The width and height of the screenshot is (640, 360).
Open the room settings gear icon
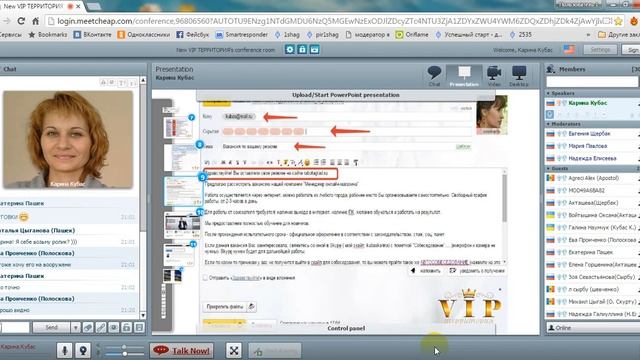290,49
